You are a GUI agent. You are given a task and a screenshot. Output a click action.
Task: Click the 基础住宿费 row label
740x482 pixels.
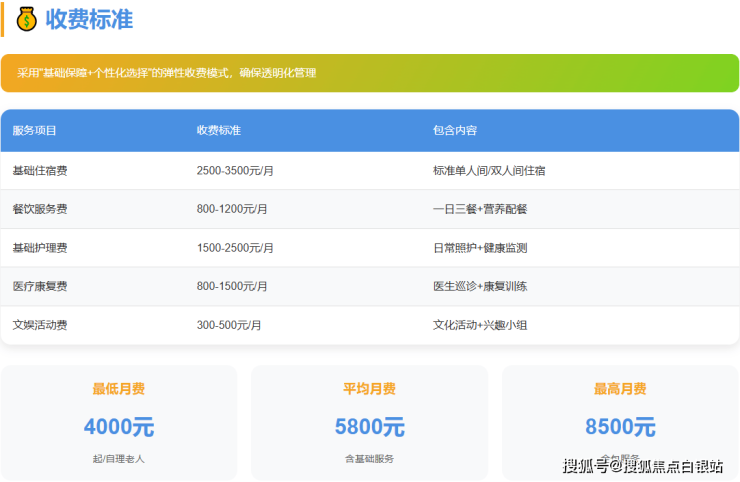coord(40,171)
